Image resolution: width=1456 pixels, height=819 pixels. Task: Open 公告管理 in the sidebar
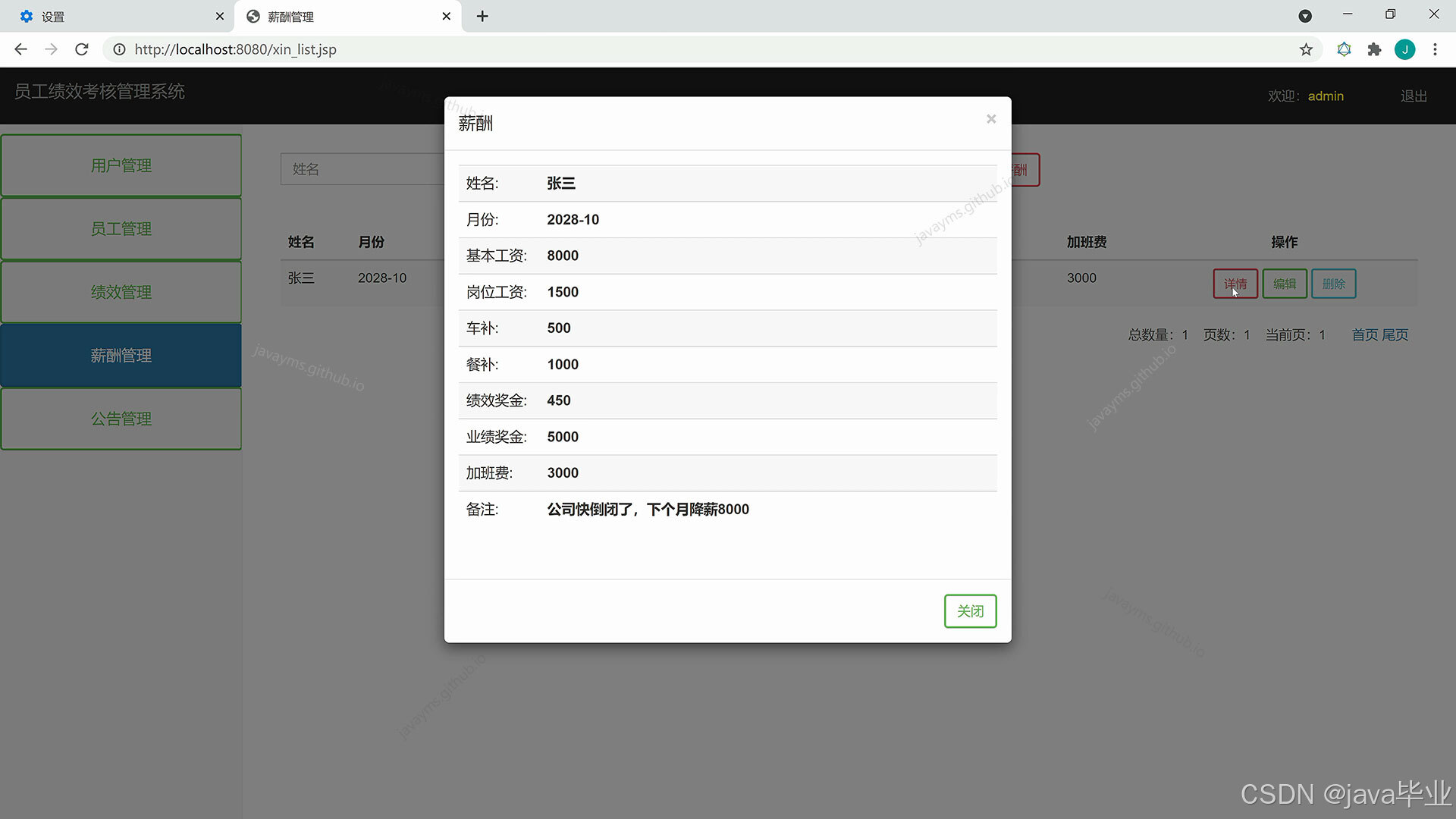[121, 419]
